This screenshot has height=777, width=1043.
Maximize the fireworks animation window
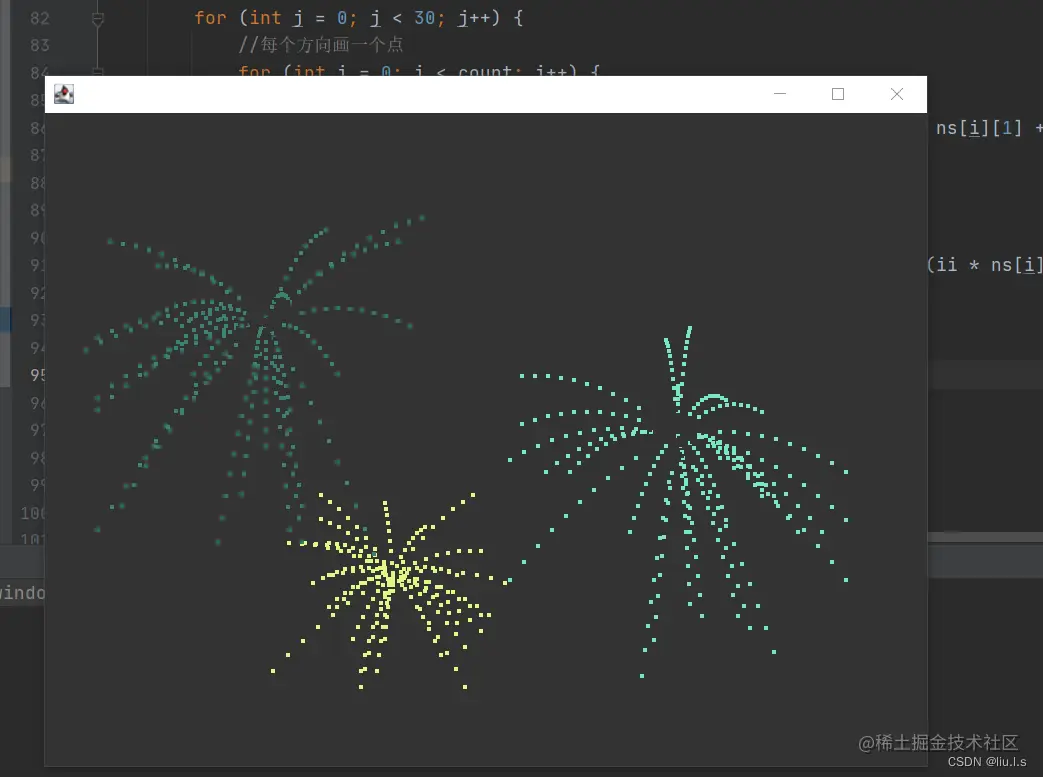[838, 94]
